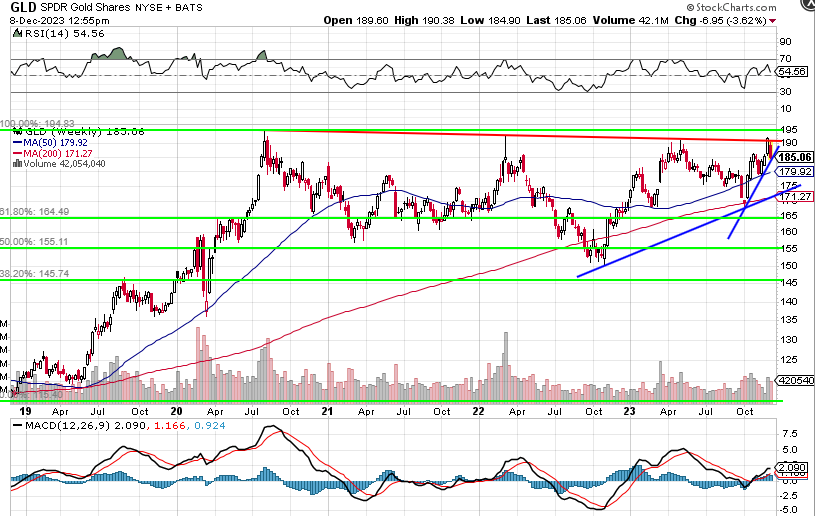Click the 420540 volume axis tag

pyautogui.click(x=795, y=380)
